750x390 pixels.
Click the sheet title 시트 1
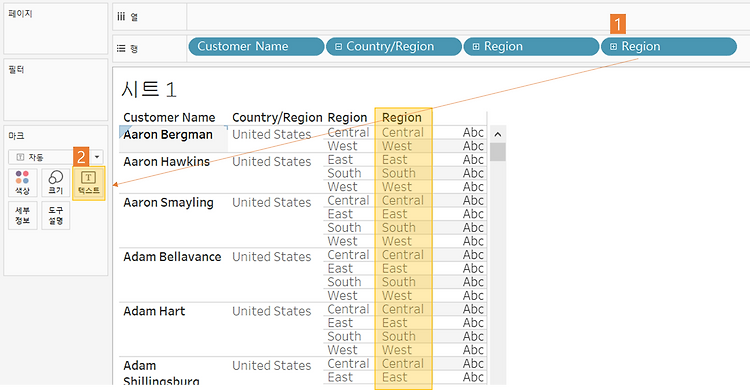point(149,89)
